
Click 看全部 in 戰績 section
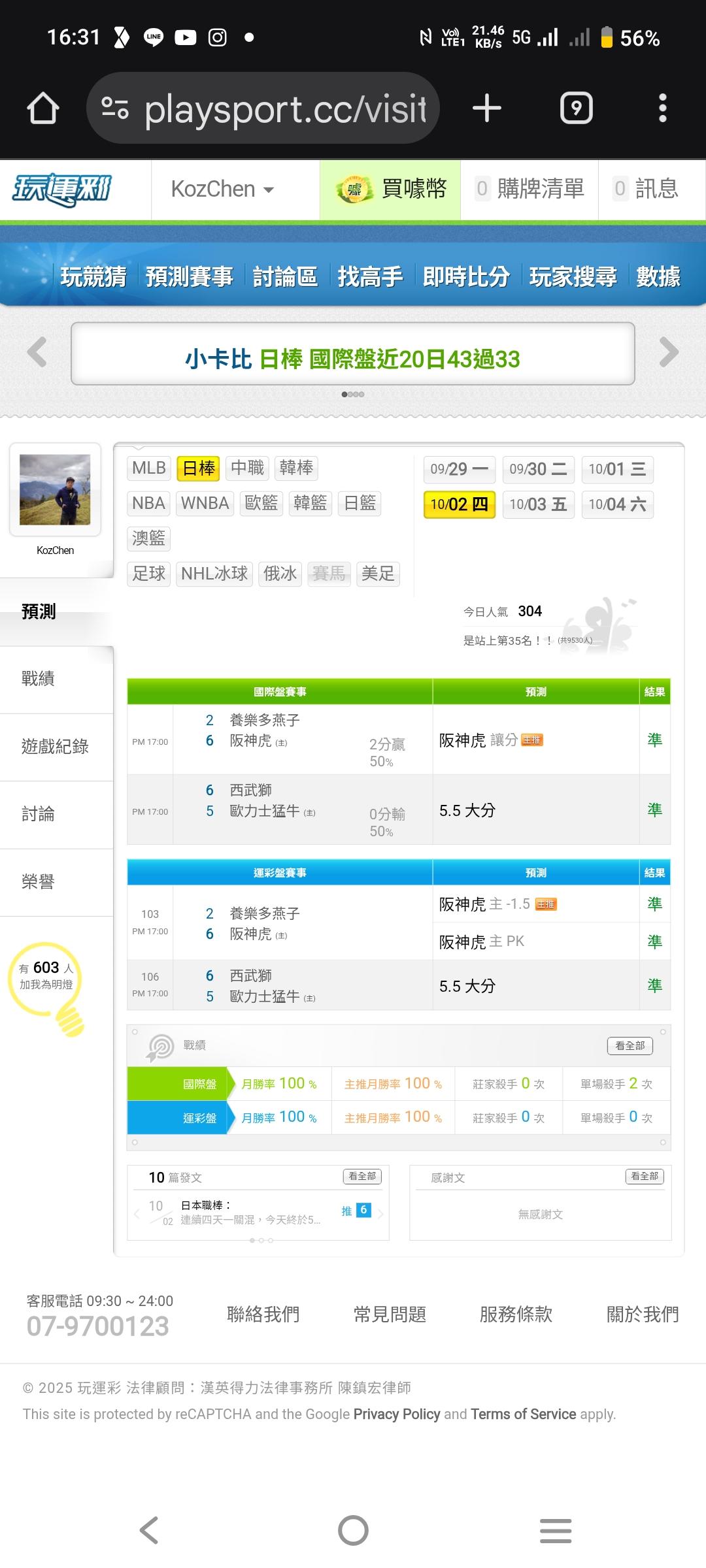[x=630, y=1045]
